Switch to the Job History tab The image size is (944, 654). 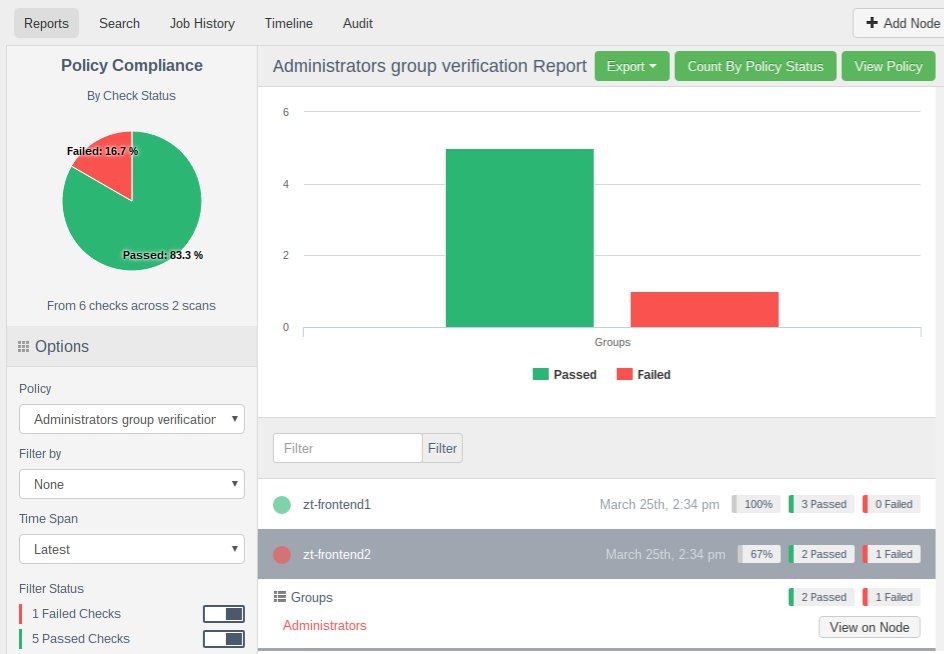pos(202,23)
